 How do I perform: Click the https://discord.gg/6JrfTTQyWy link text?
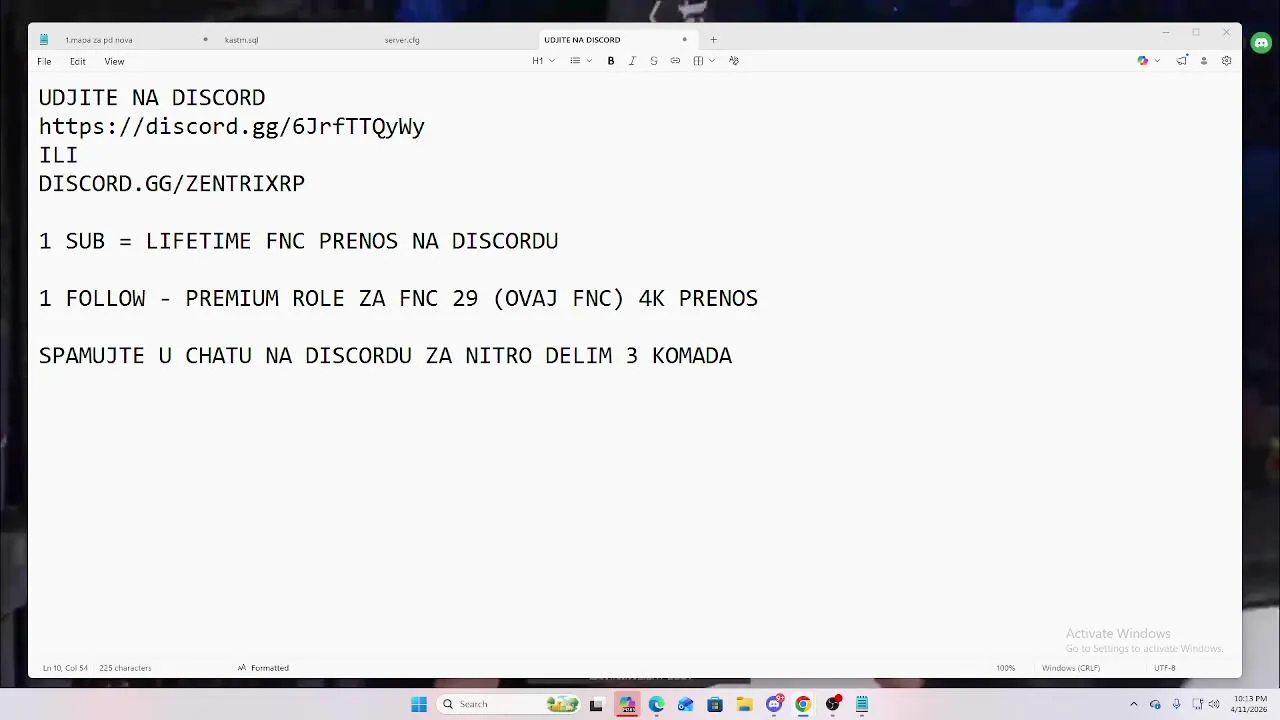(x=232, y=127)
